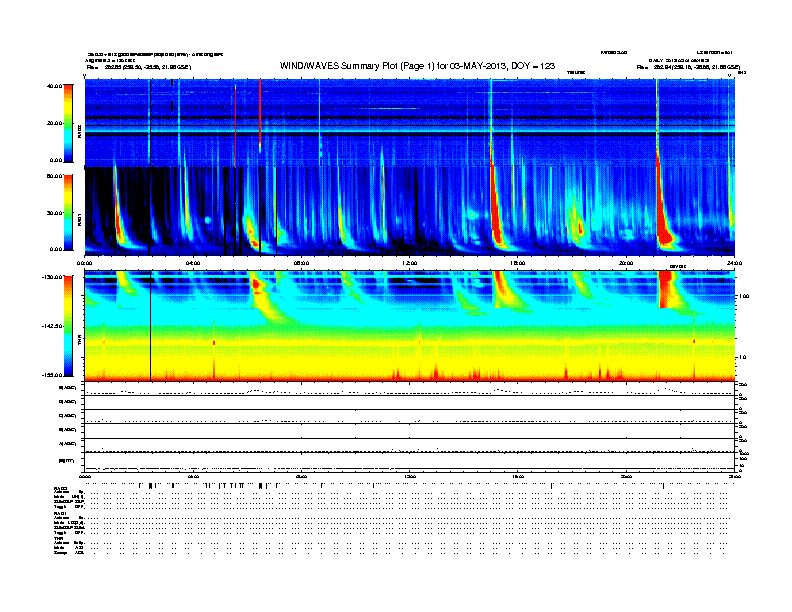The width and height of the screenshot is (792, 612).
Task: Click the TNR color scale bar
Action: click(68, 326)
